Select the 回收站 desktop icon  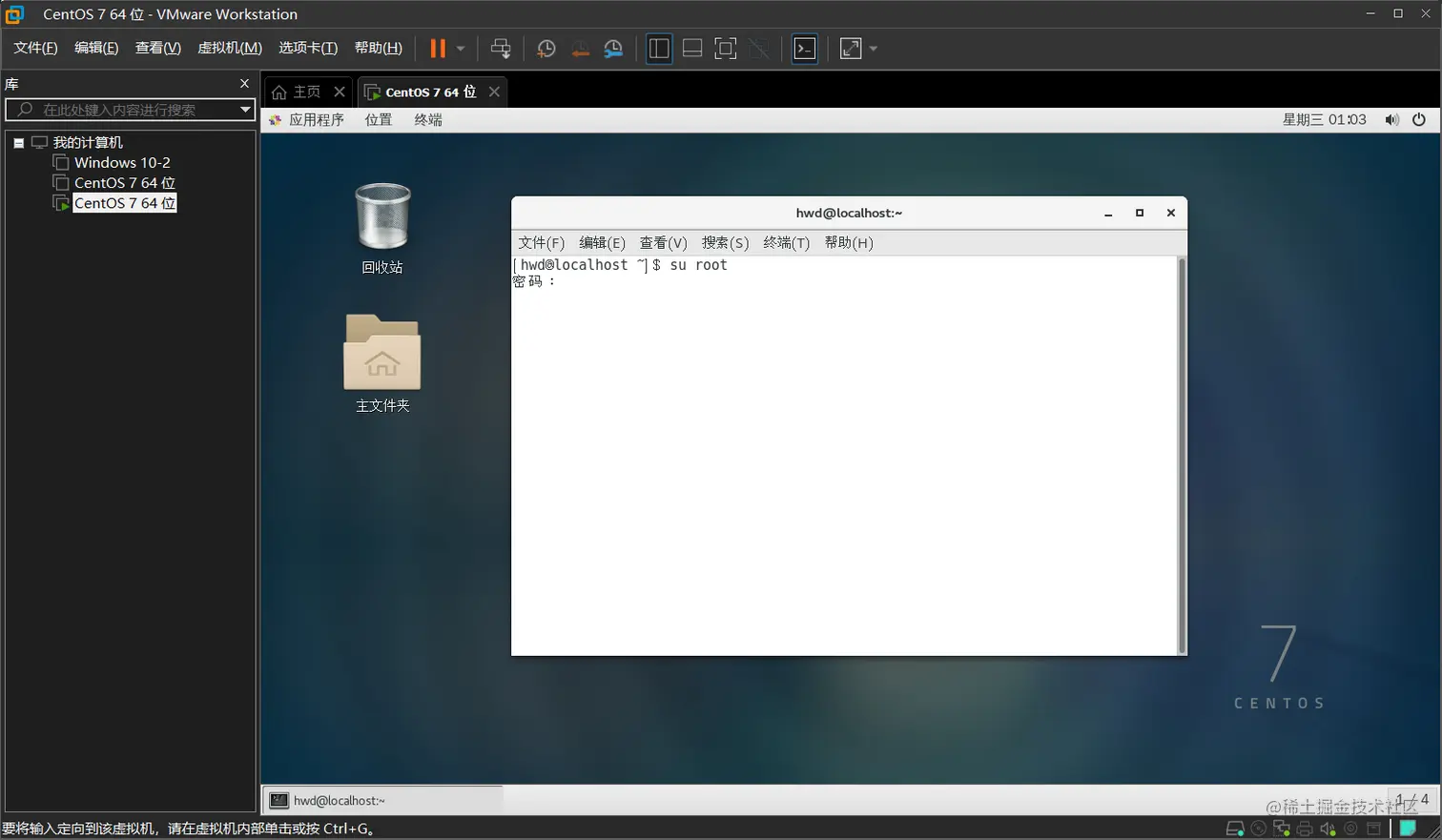[x=382, y=229]
